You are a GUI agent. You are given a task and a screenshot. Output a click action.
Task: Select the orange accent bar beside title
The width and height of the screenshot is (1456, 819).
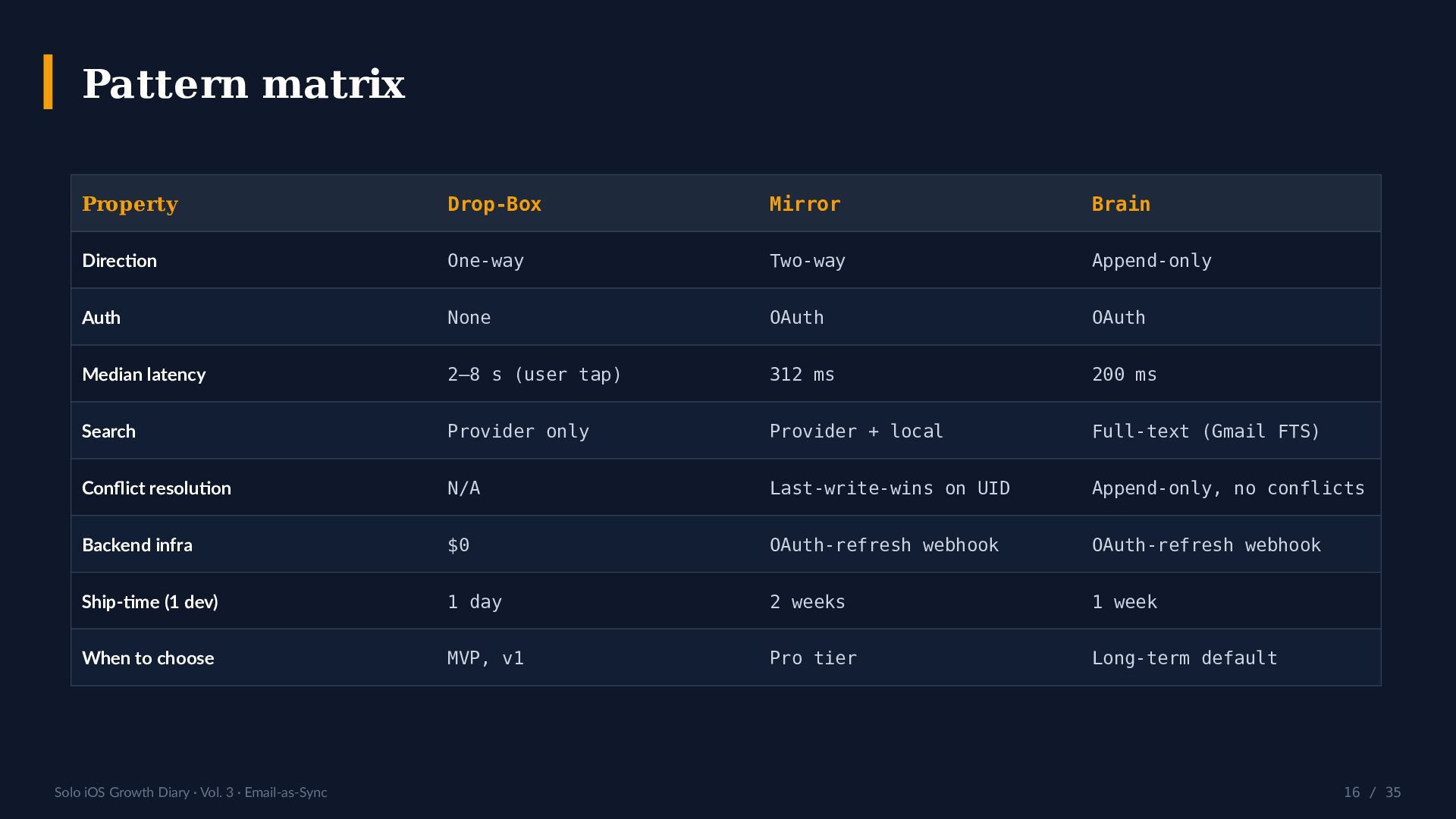[48, 82]
